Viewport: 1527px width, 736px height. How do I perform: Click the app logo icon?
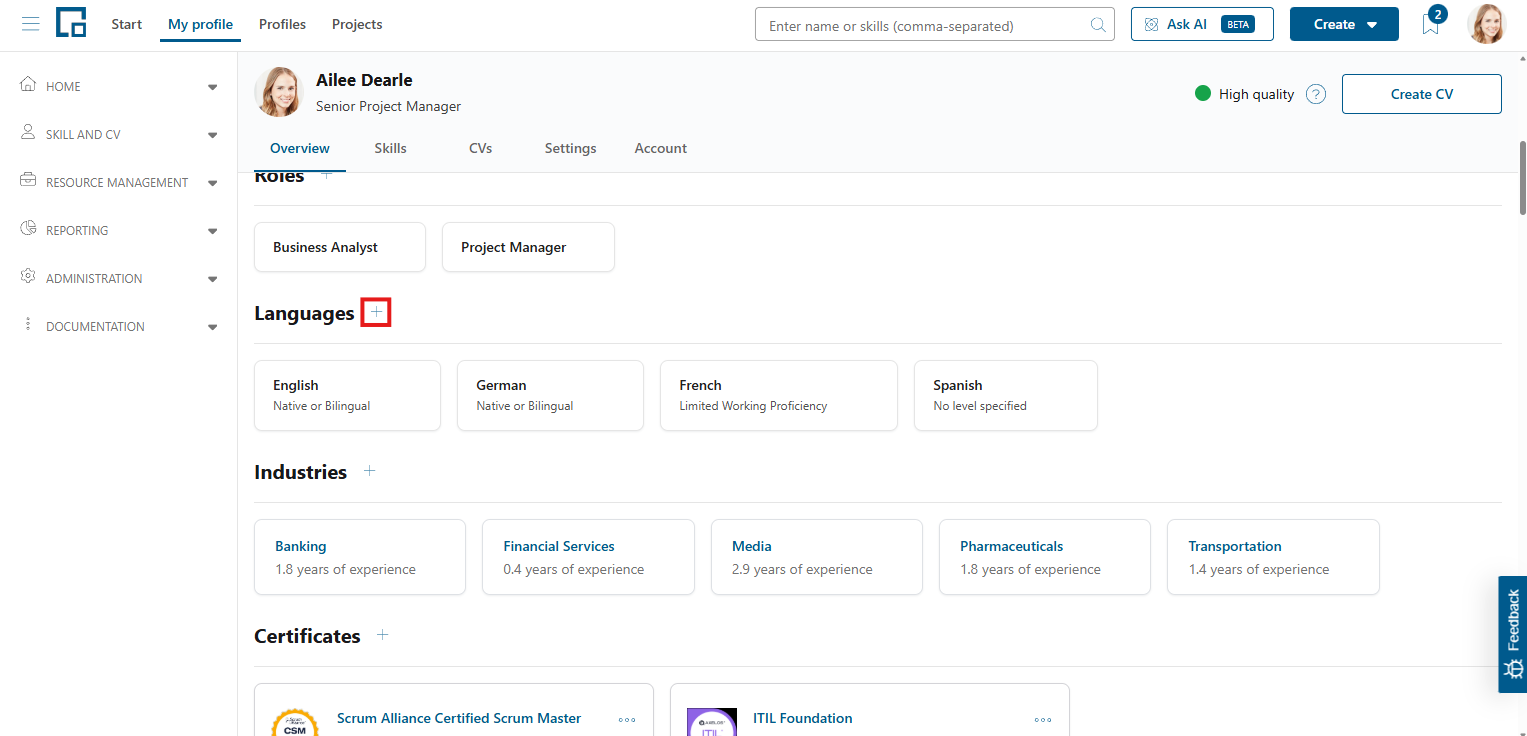[x=71, y=23]
